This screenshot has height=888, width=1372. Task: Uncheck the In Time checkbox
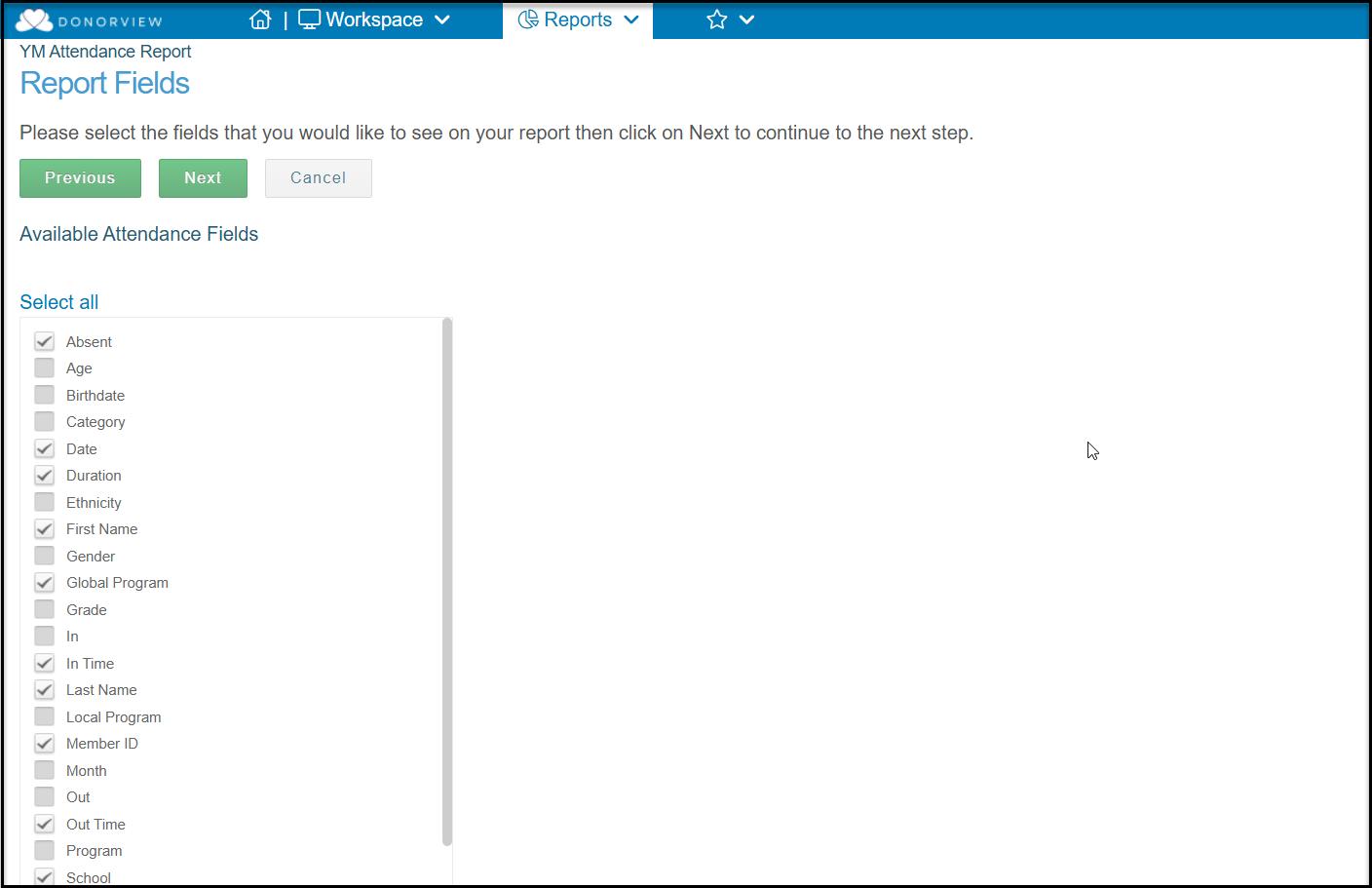tap(44, 663)
